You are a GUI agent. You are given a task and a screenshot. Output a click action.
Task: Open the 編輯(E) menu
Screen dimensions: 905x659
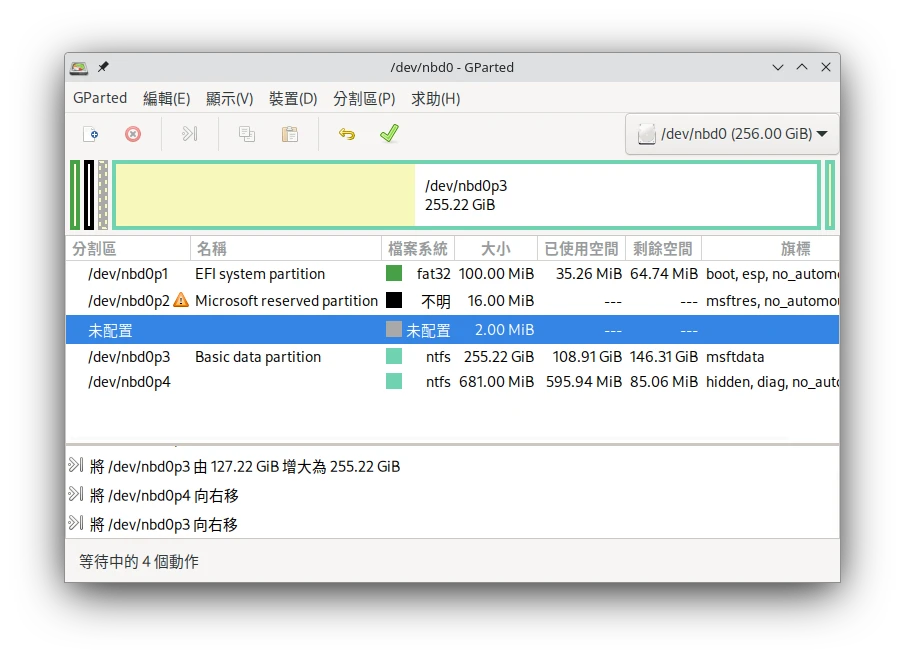click(x=166, y=98)
